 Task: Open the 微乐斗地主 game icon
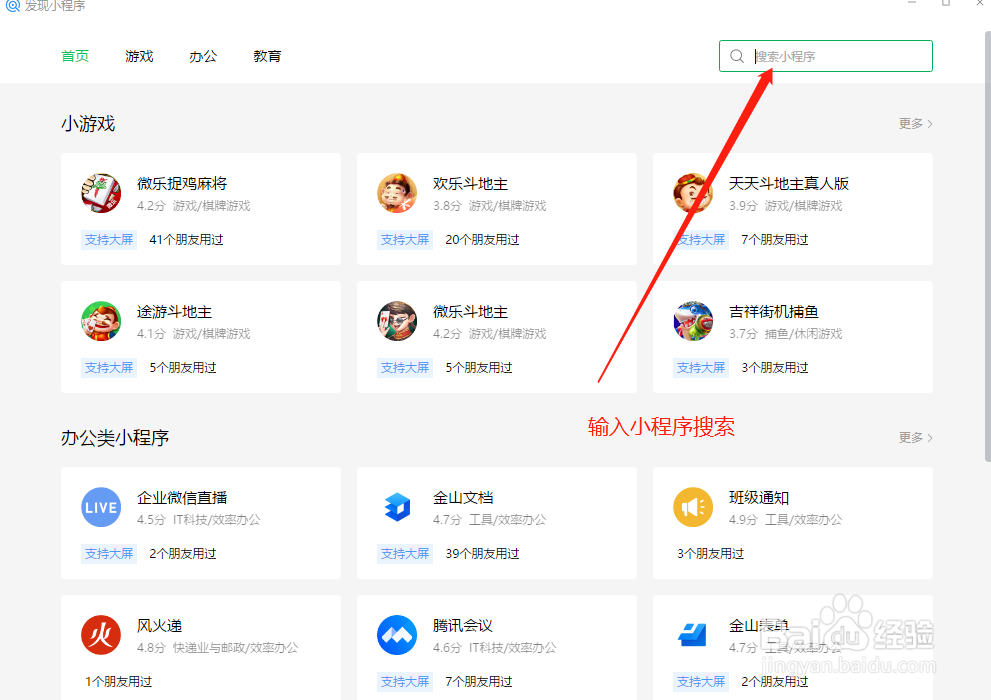click(x=397, y=321)
